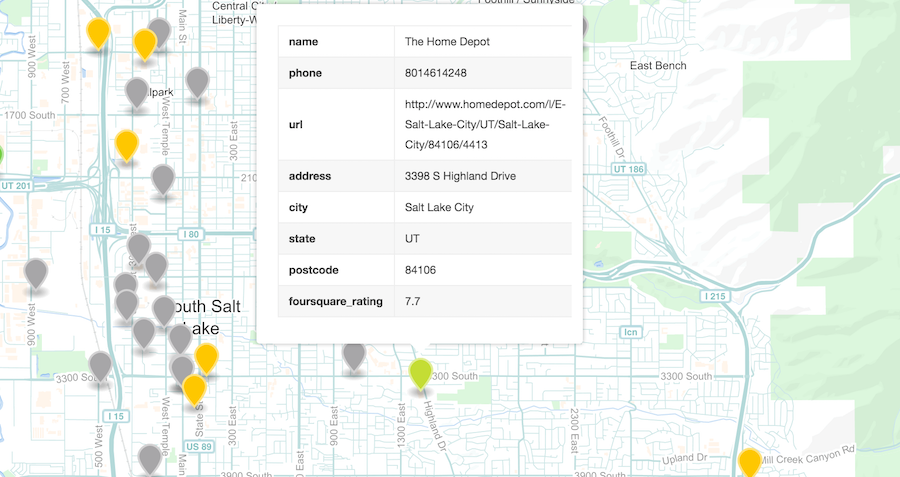Click the city value Salt Lake City
The width and height of the screenshot is (900, 477).
pos(439,207)
